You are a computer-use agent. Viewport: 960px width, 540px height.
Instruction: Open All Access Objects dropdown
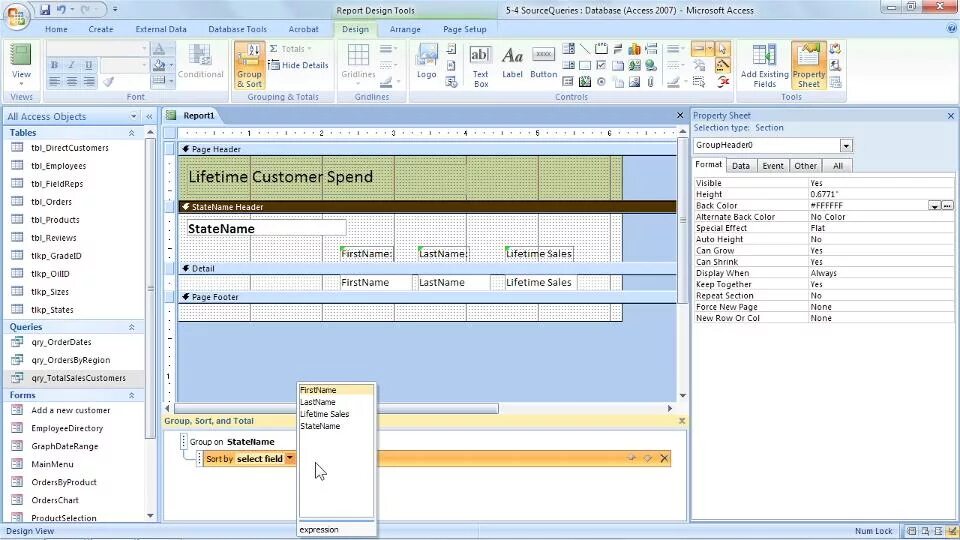pos(133,116)
